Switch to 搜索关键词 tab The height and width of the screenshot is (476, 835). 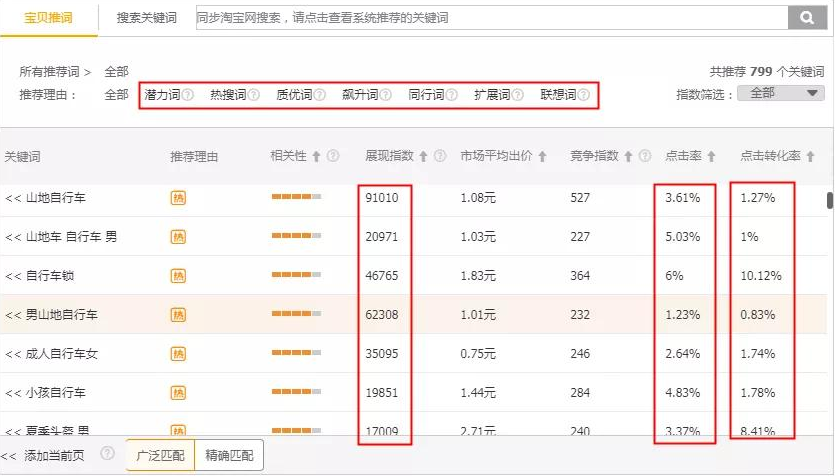[x=146, y=18]
